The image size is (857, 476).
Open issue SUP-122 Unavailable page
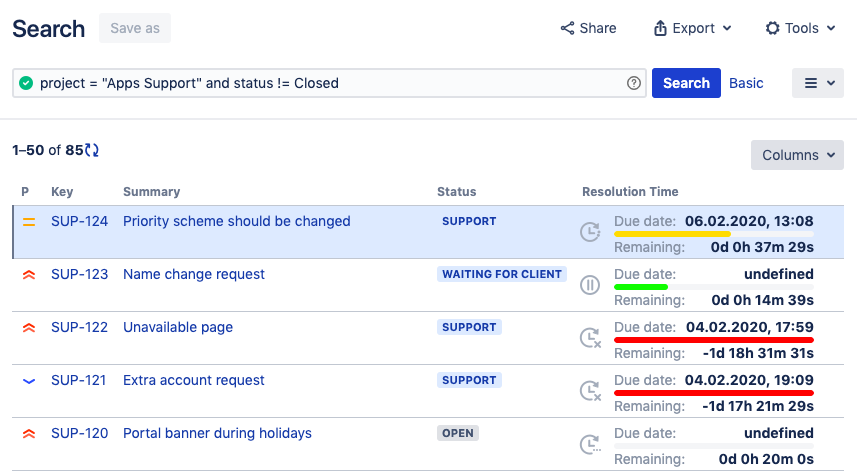177,327
